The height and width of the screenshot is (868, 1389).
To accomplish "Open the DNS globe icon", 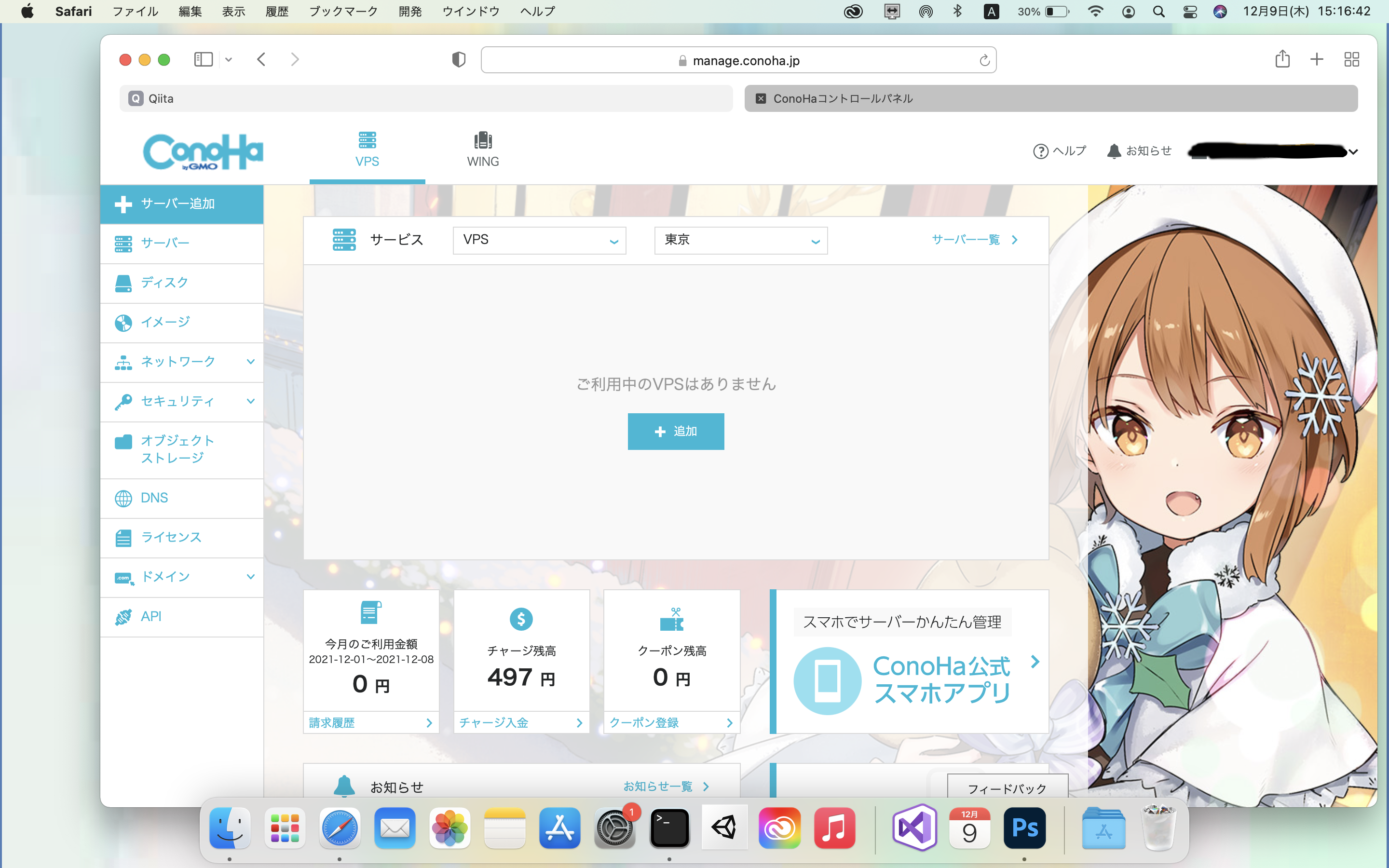I will [123, 497].
